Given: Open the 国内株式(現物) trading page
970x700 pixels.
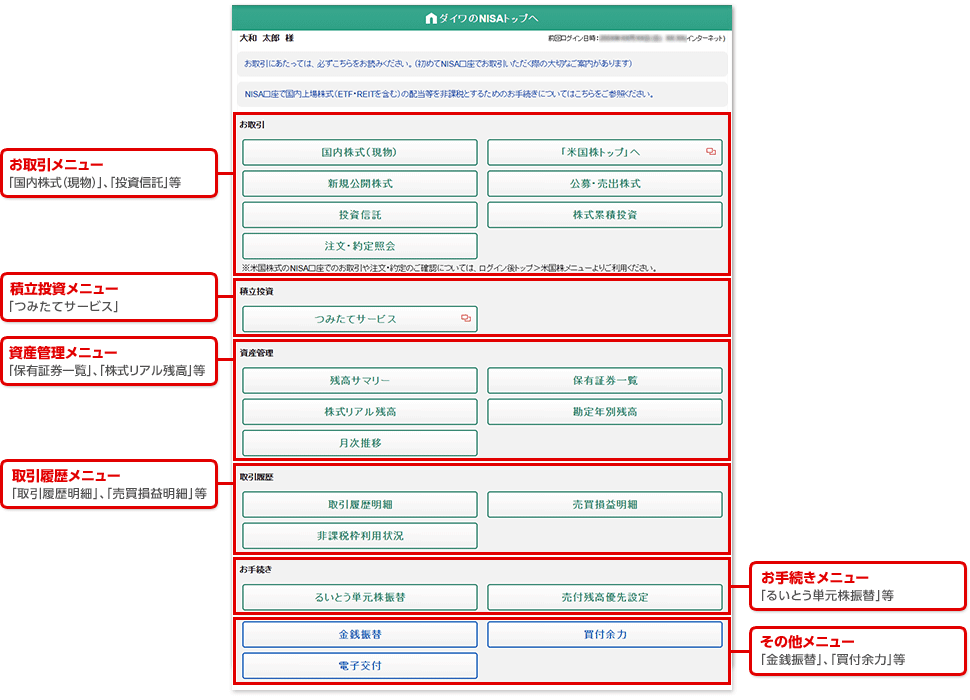Looking at the screenshot, I should (360, 152).
